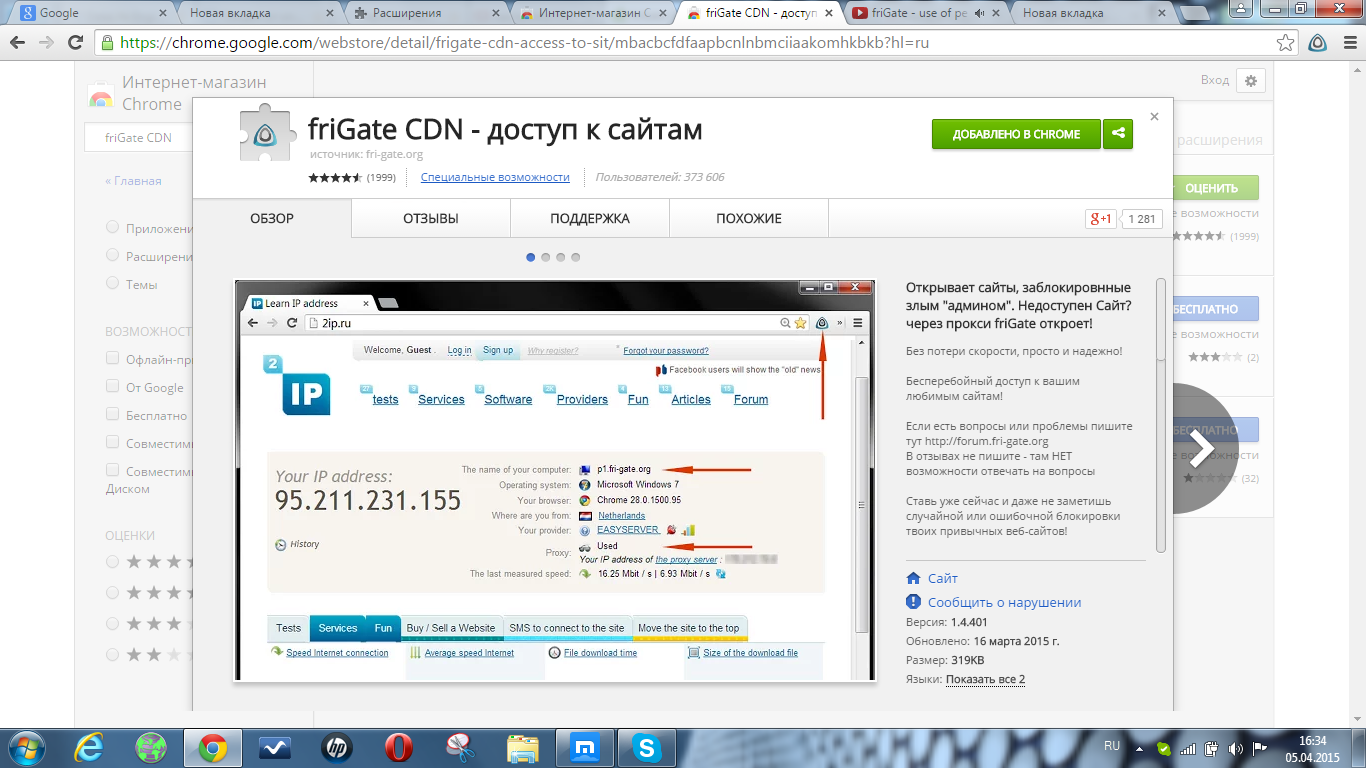Select the fourth screenshot carousel dot
The height and width of the screenshot is (768, 1366).
click(576, 257)
